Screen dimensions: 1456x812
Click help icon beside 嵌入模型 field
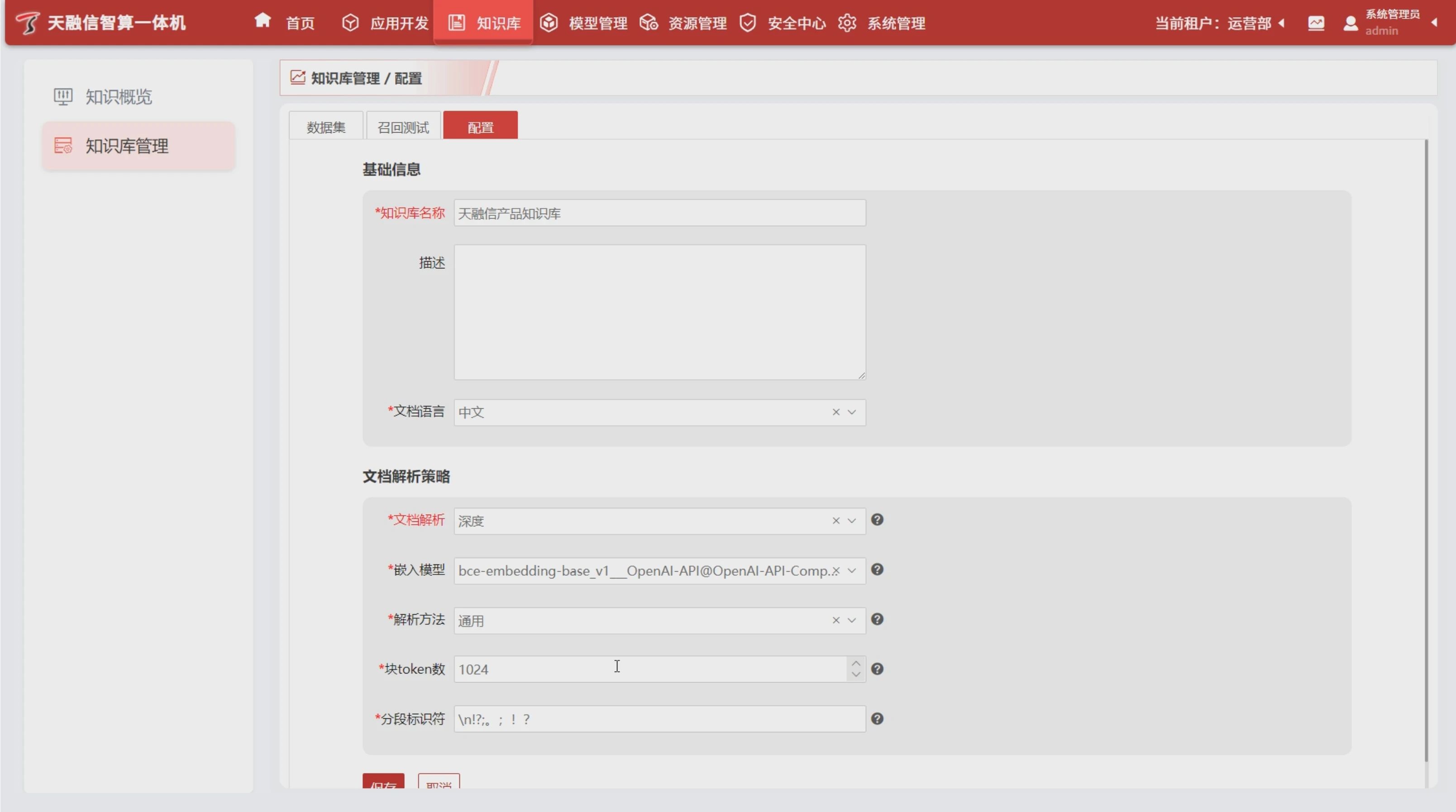[x=877, y=569]
